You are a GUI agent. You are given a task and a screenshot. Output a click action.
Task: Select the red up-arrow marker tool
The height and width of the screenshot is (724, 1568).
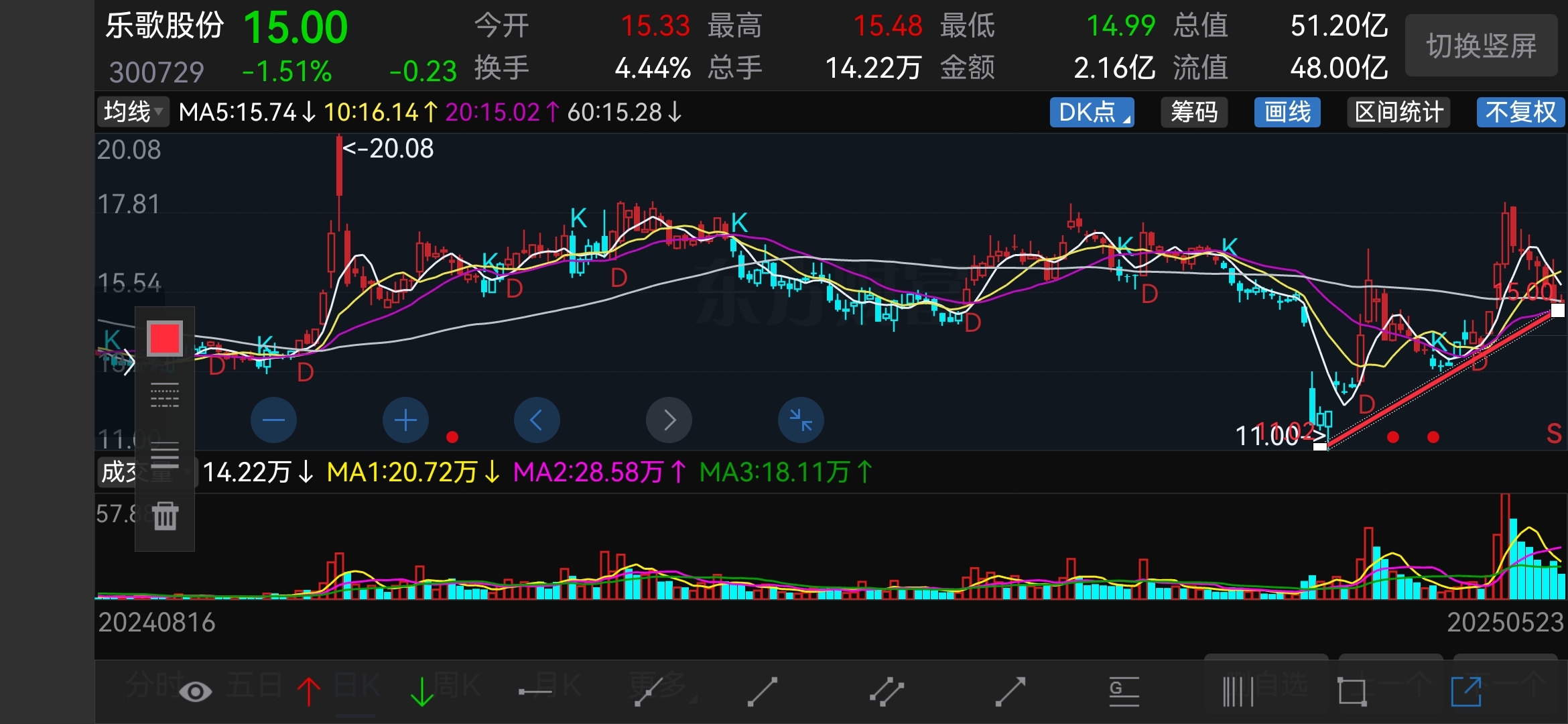309,692
